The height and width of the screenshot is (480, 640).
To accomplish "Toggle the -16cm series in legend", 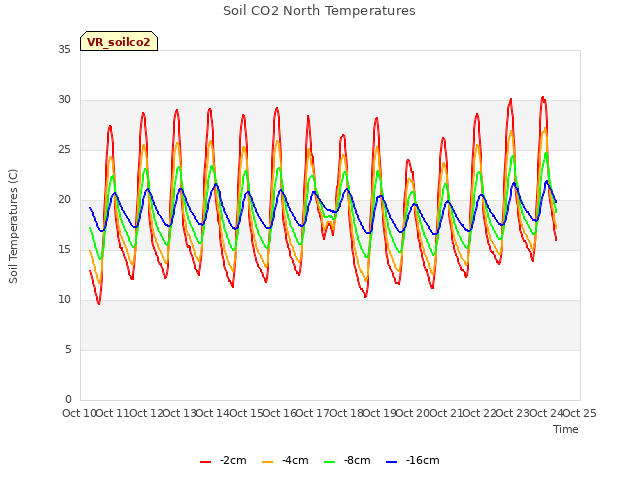I will point(413,461).
